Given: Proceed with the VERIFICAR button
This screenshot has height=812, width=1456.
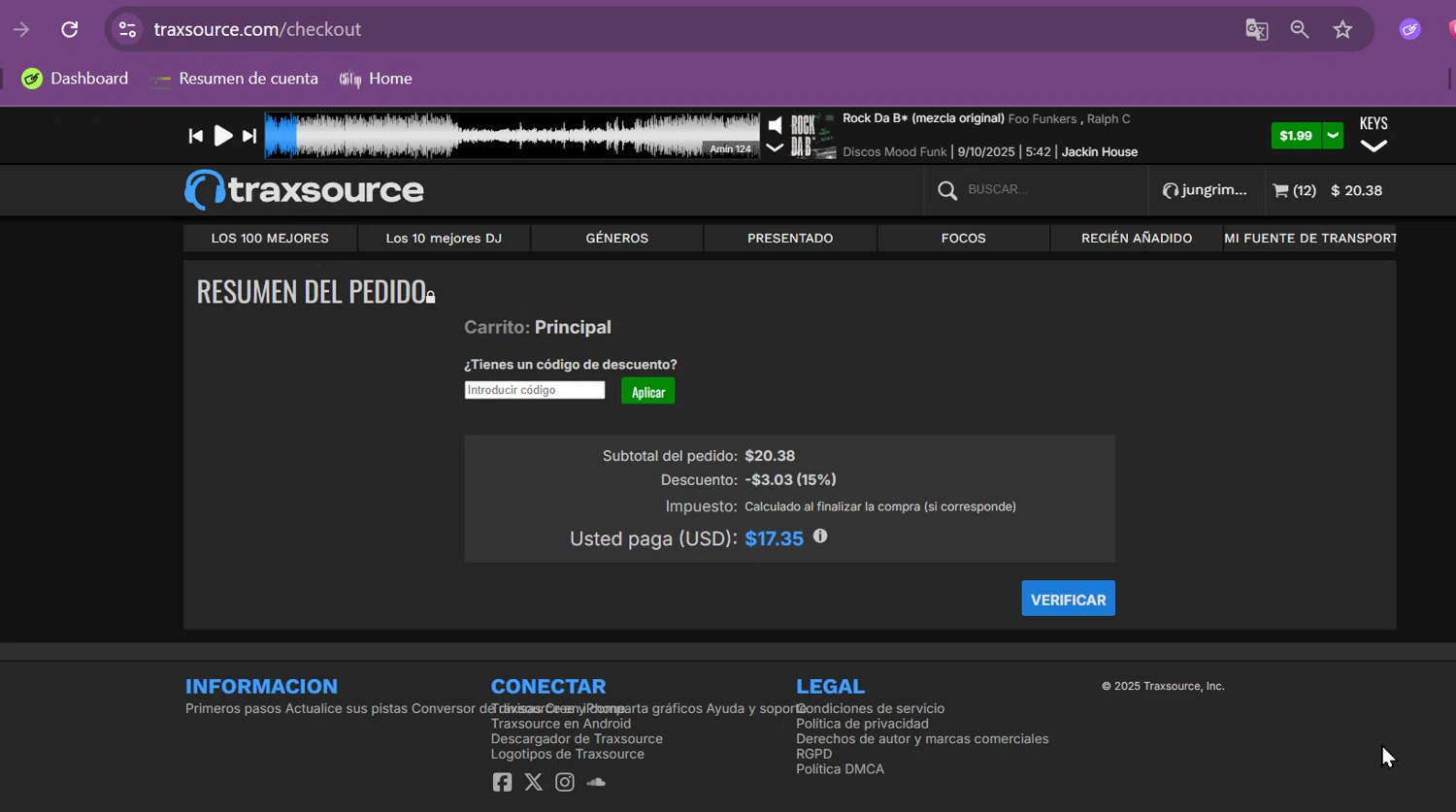Looking at the screenshot, I should pyautogui.click(x=1068, y=599).
